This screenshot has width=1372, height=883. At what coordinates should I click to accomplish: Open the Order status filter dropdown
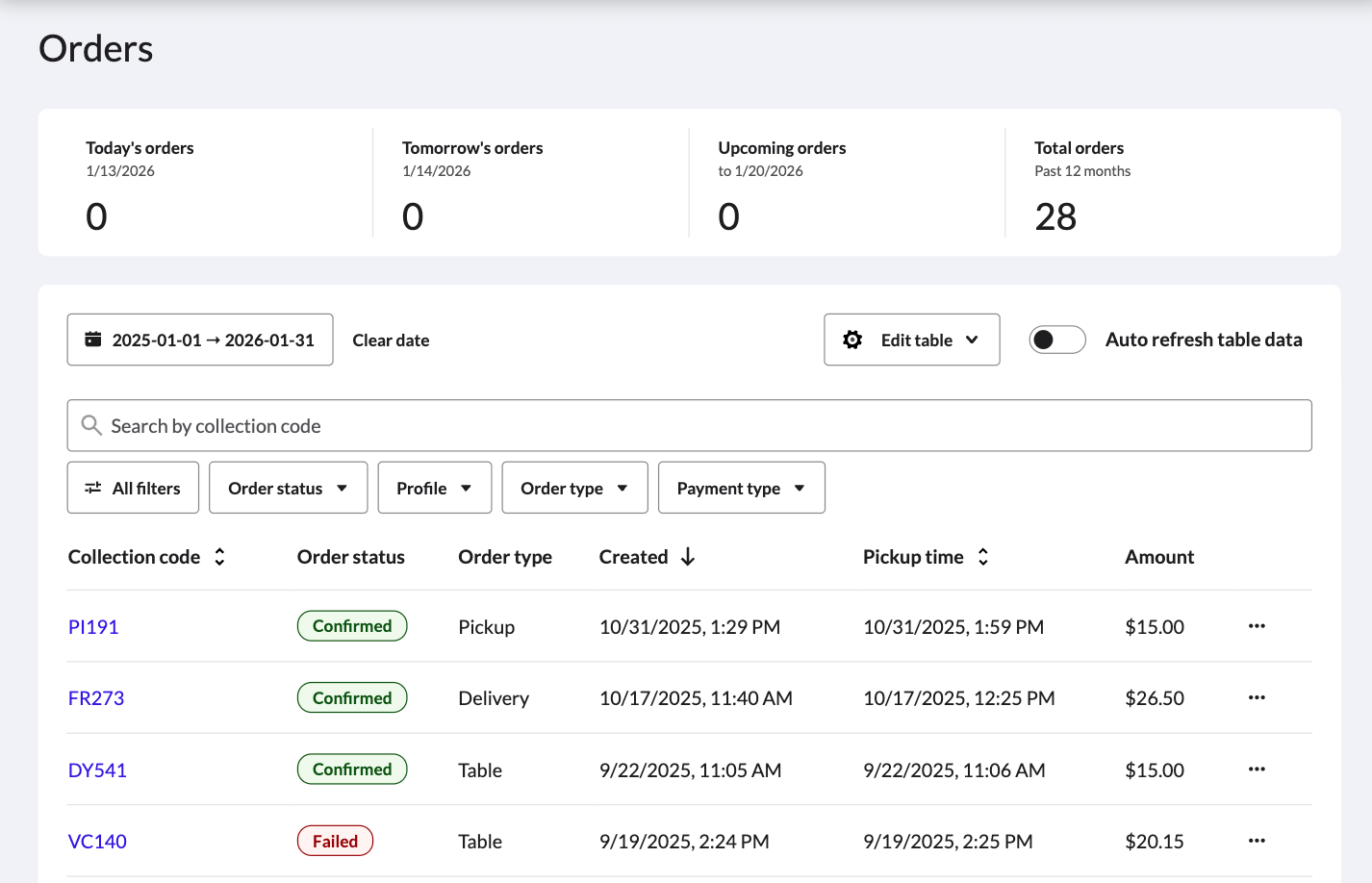click(x=288, y=488)
